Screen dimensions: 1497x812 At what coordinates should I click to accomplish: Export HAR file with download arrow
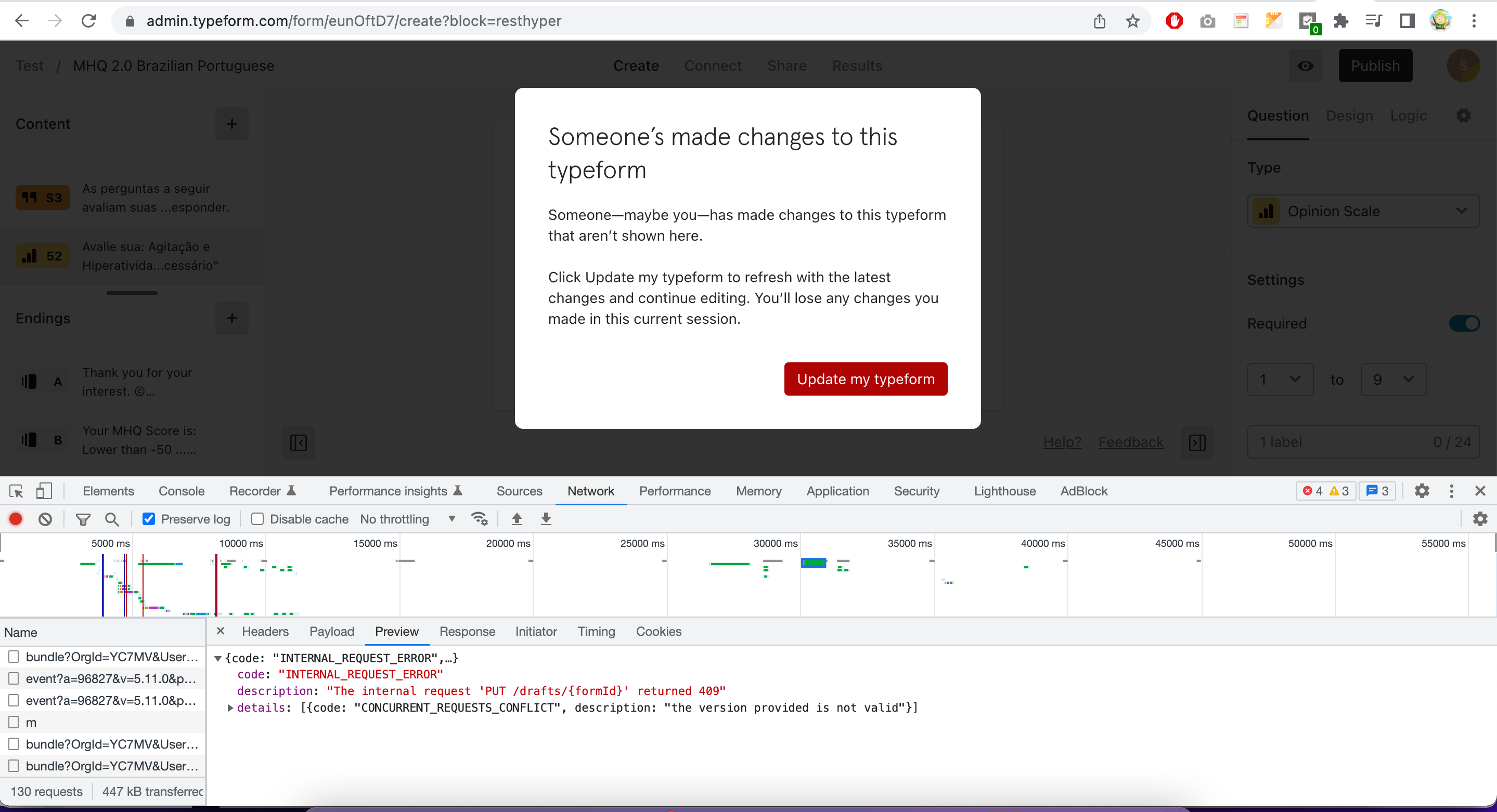[546, 519]
